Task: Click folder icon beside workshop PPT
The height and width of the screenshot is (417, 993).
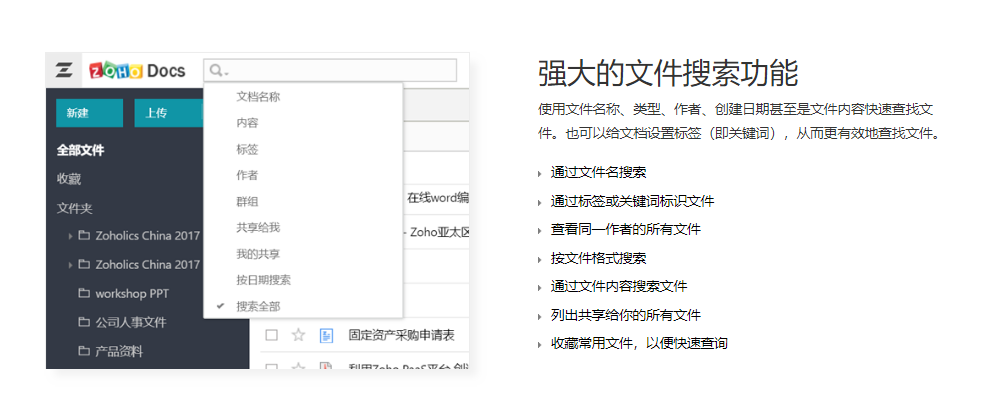Action: coord(84,293)
